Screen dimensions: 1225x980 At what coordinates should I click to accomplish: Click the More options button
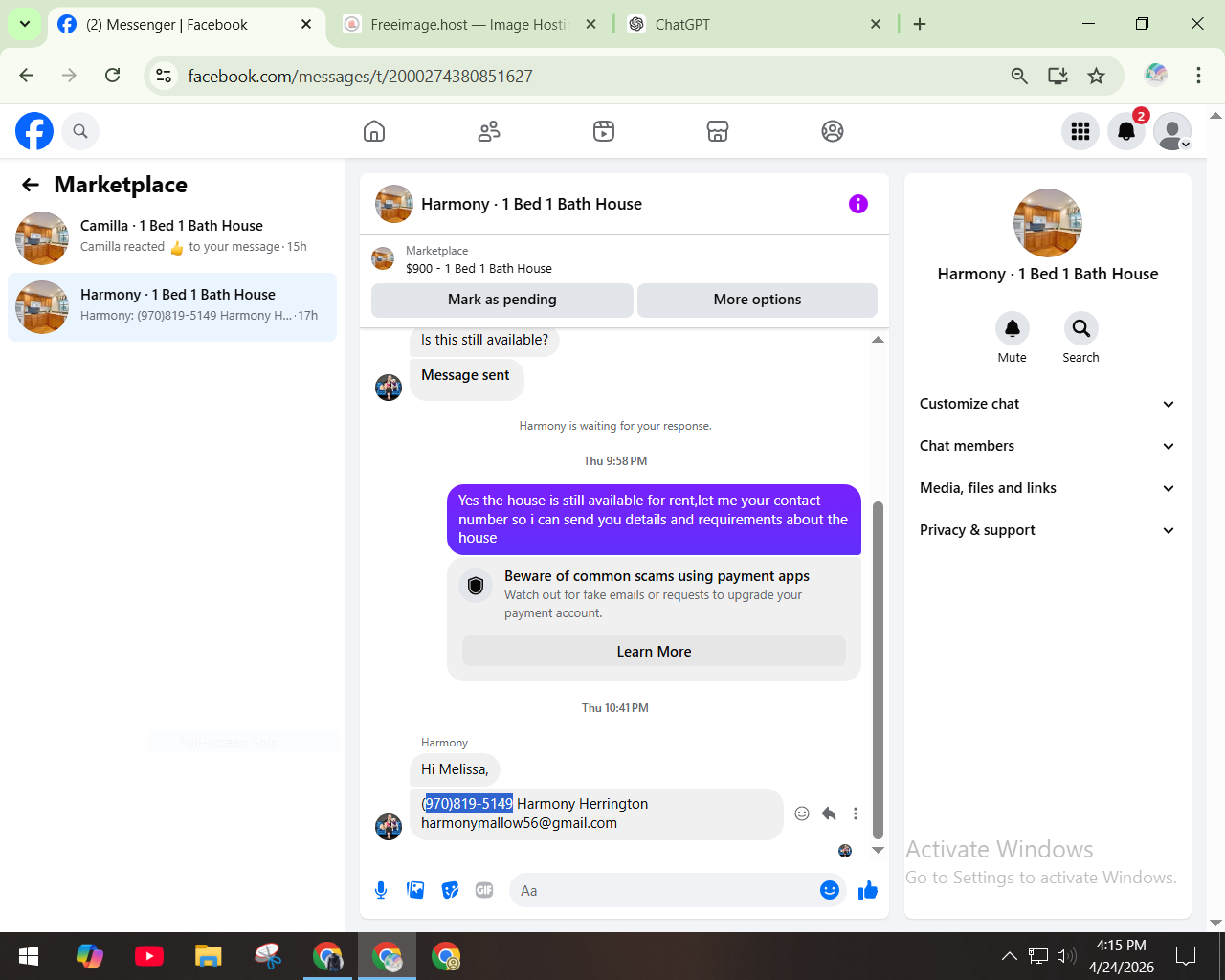click(x=757, y=300)
